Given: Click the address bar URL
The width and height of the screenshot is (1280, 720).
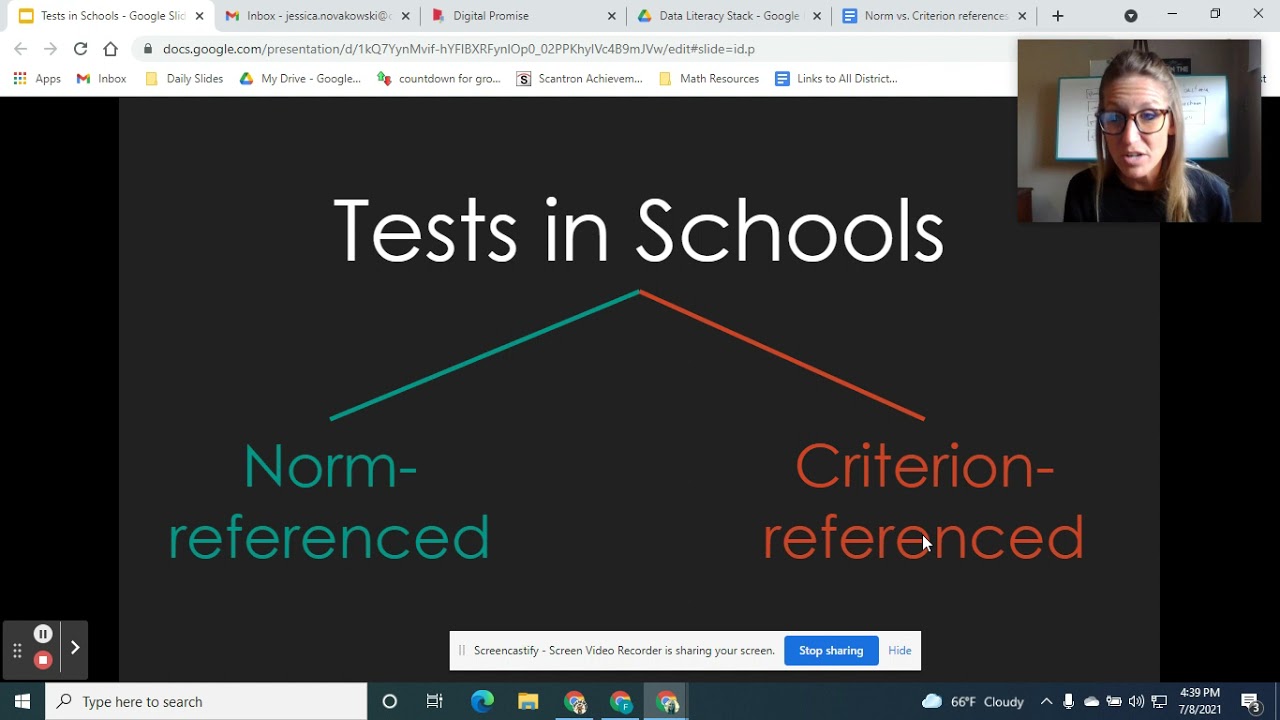Looking at the screenshot, I should click(459, 49).
